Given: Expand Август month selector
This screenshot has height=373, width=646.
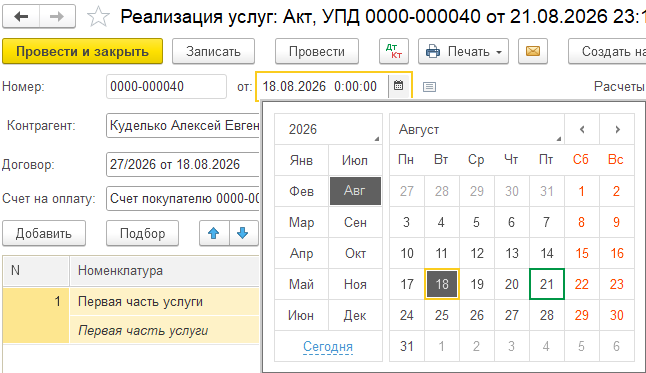Looking at the screenshot, I should coord(477,129).
